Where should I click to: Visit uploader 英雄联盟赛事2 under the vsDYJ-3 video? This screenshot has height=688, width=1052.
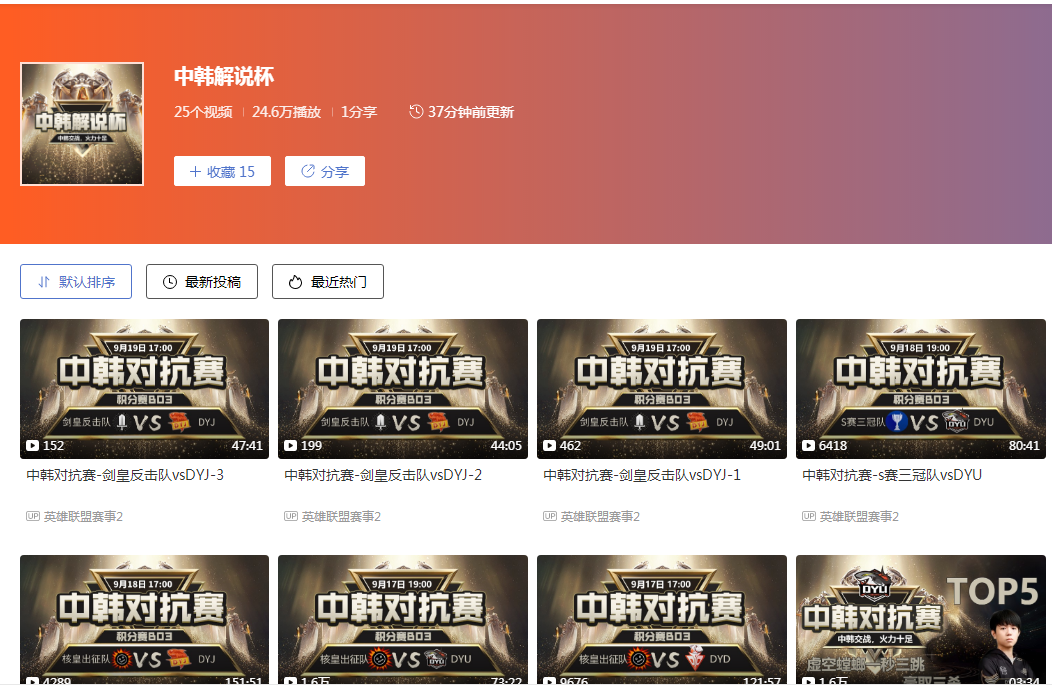83,517
